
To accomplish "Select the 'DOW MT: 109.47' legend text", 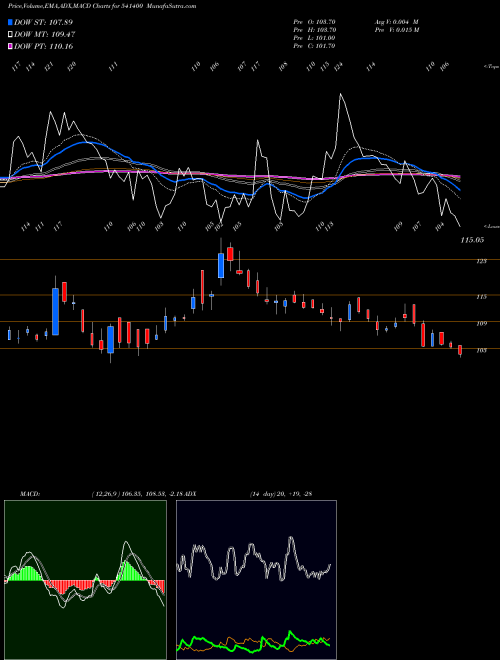I will coord(45,34).
